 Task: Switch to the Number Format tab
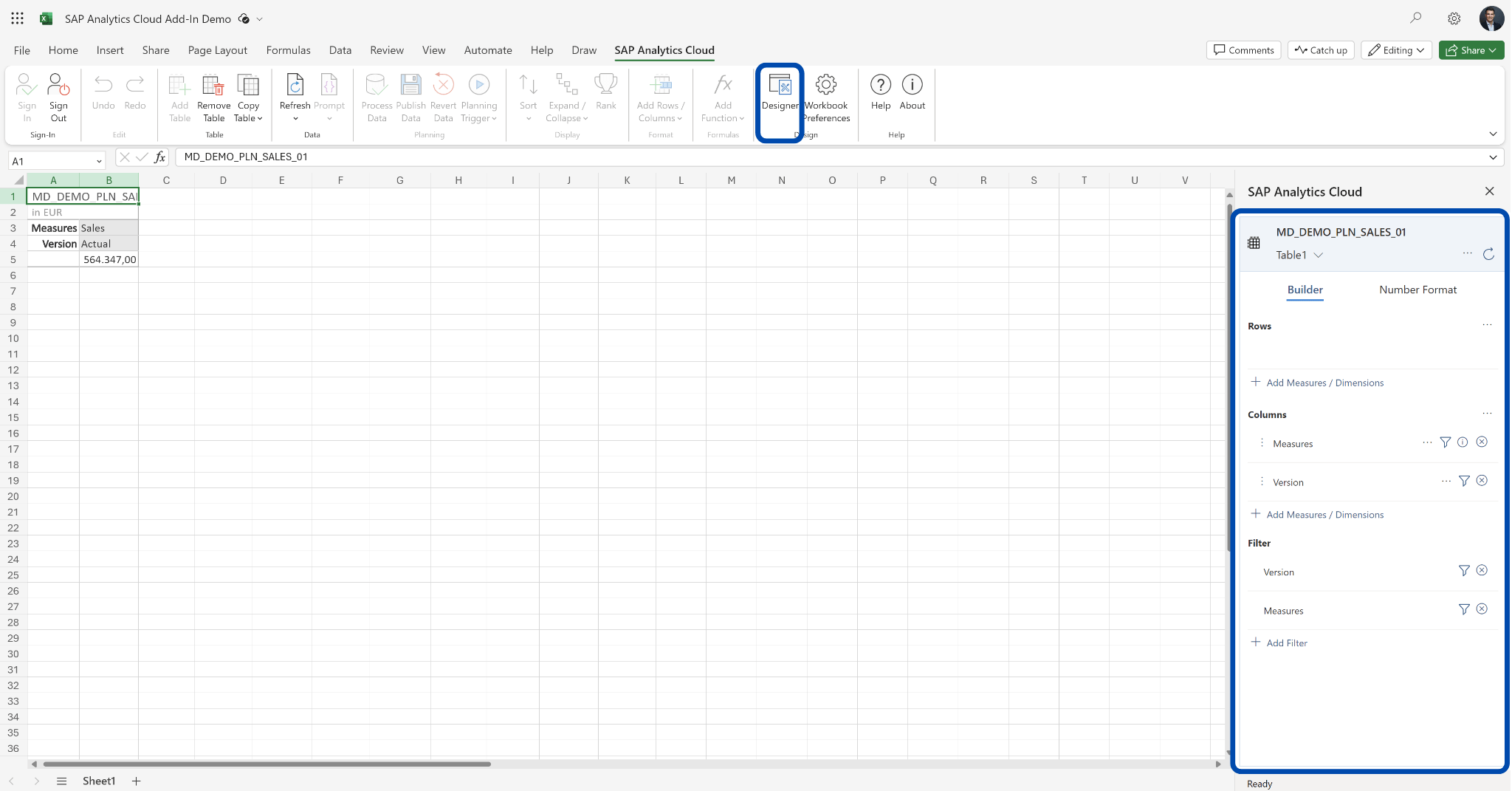(1417, 290)
